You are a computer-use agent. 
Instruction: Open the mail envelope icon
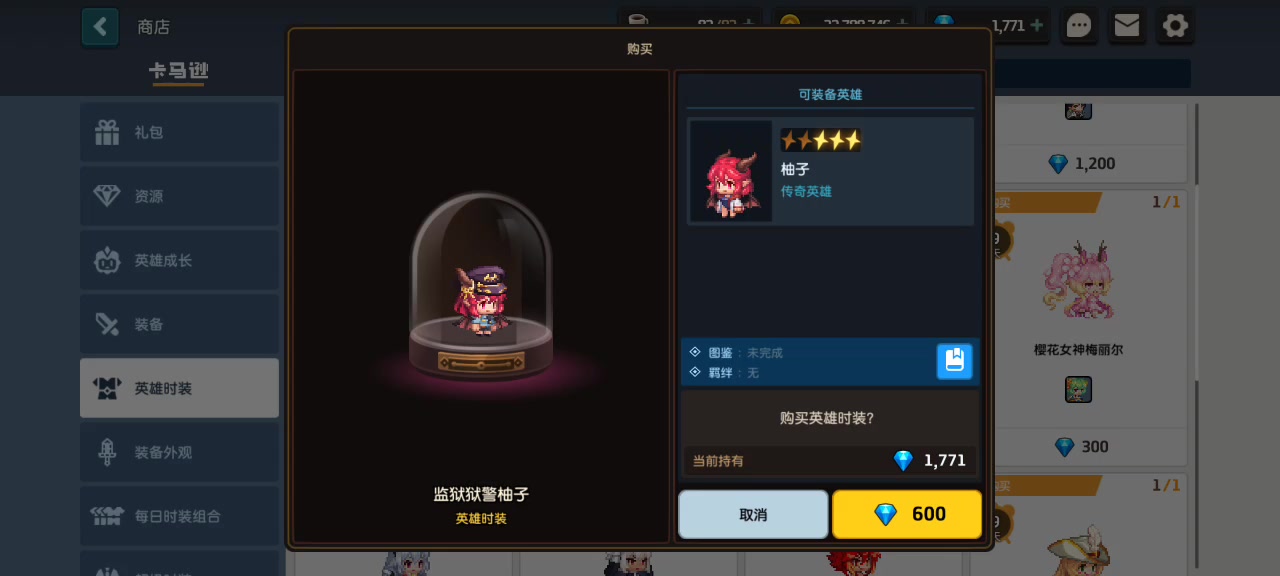tap(1127, 26)
